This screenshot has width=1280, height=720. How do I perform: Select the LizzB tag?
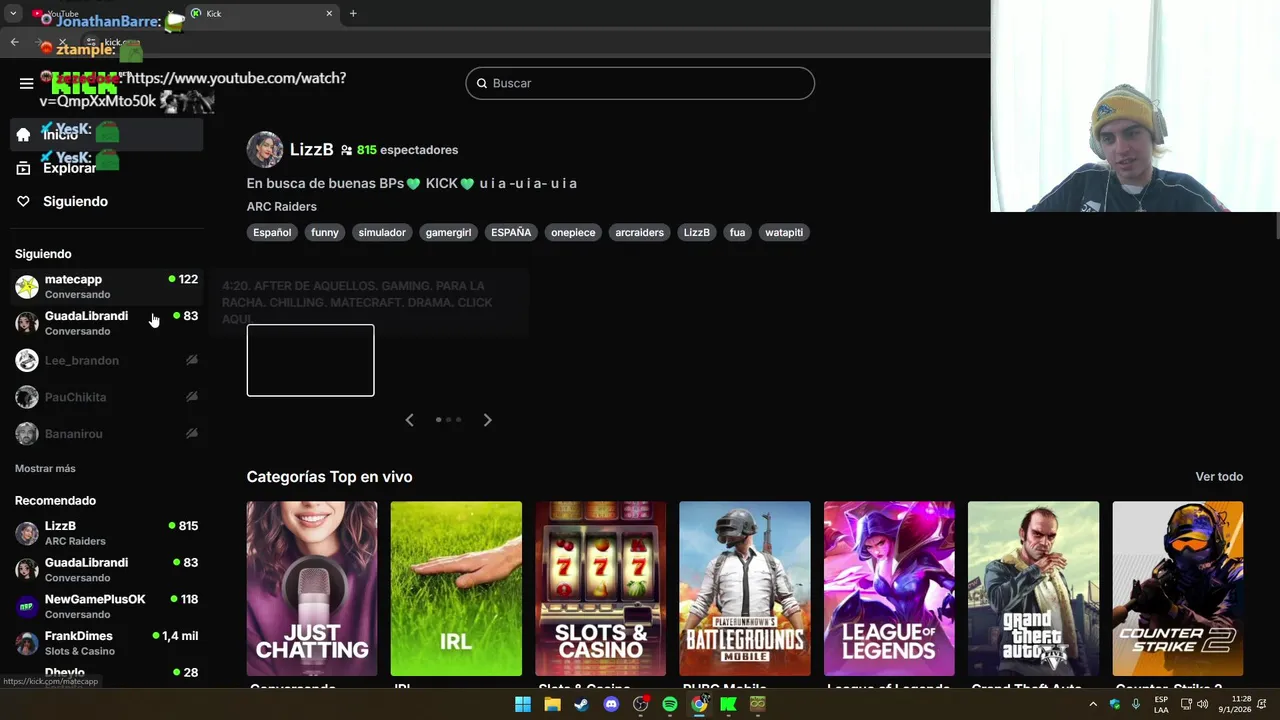tap(696, 232)
